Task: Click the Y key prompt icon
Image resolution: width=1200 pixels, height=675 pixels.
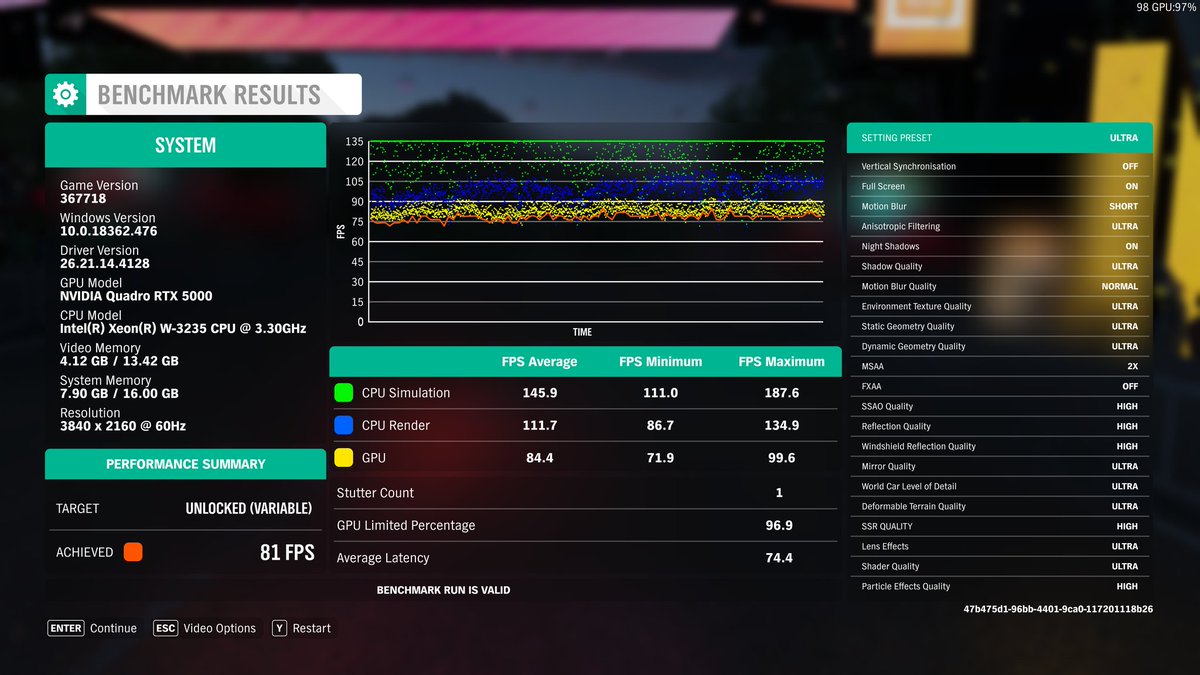Action: 278,628
